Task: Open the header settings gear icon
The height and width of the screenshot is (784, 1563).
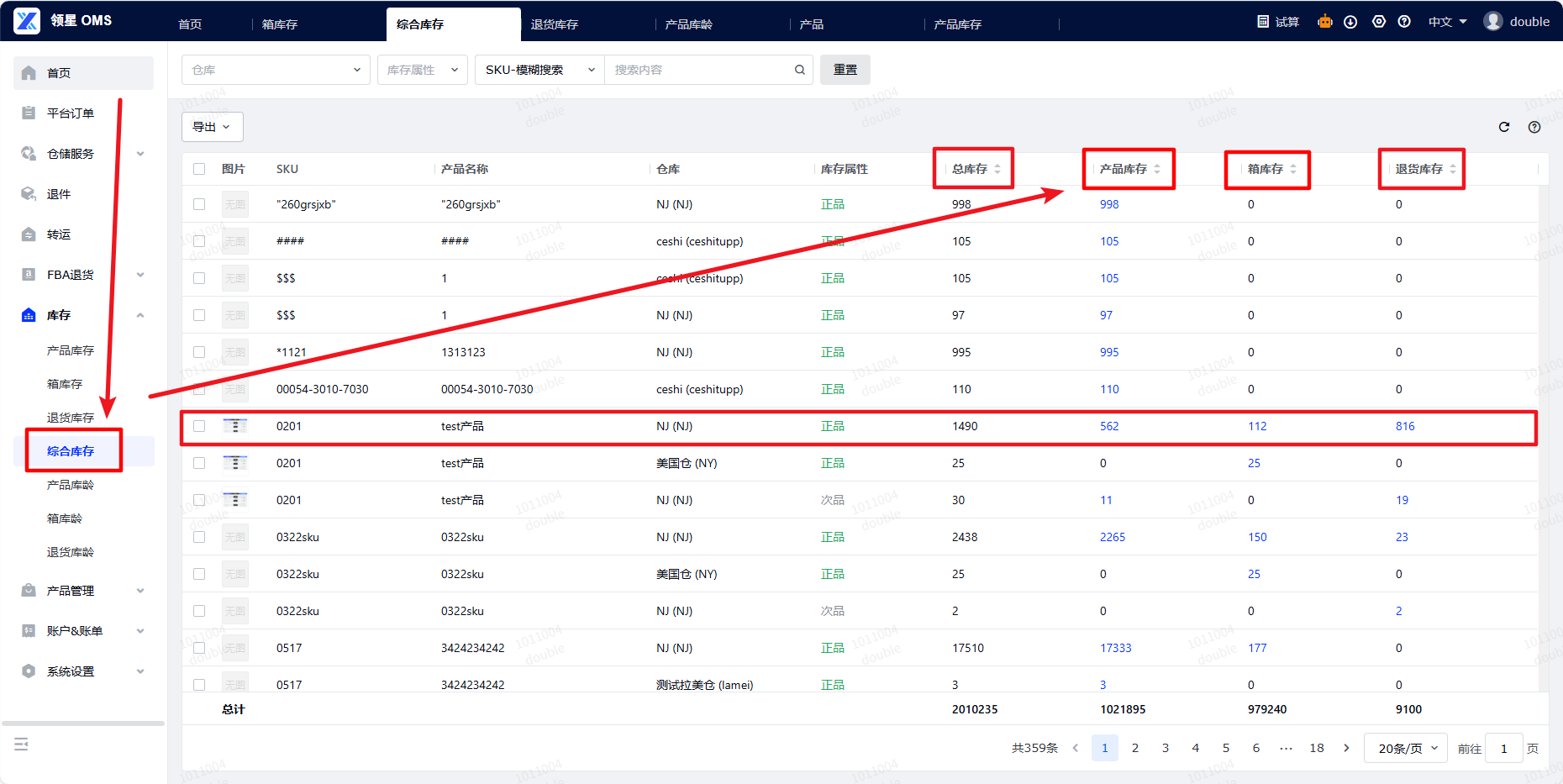Action: pyautogui.click(x=1379, y=22)
